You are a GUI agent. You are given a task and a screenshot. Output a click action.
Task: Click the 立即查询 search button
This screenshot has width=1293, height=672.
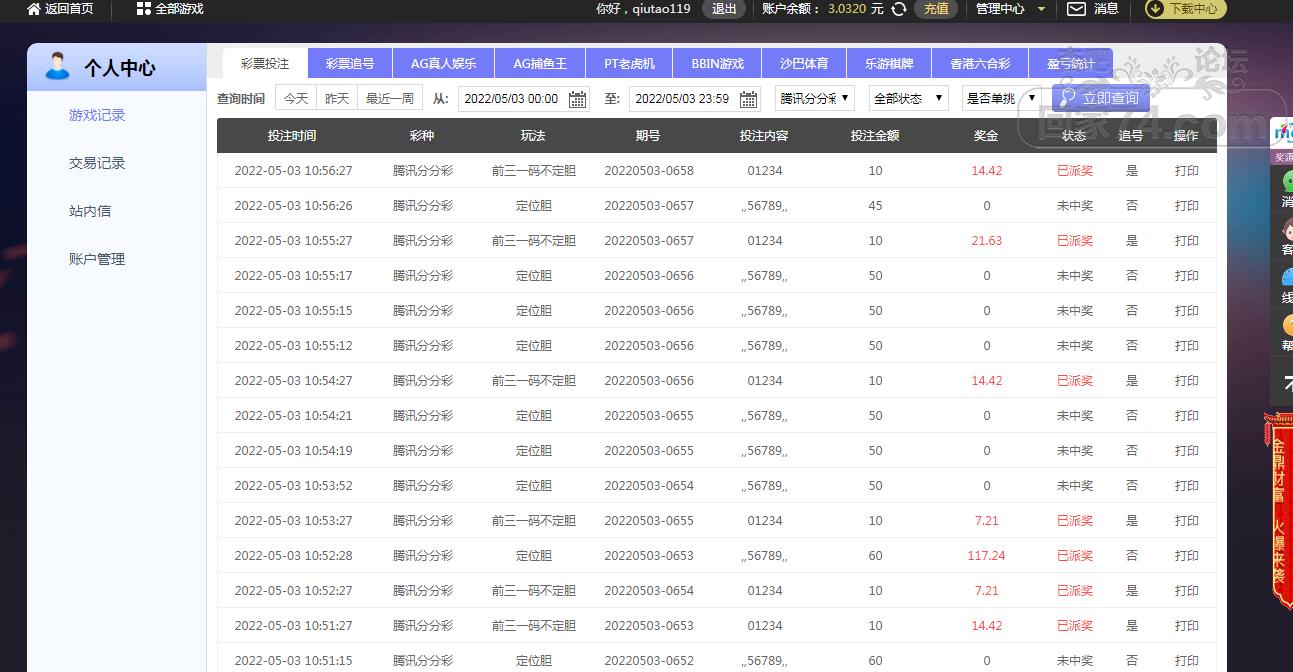(1100, 98)
